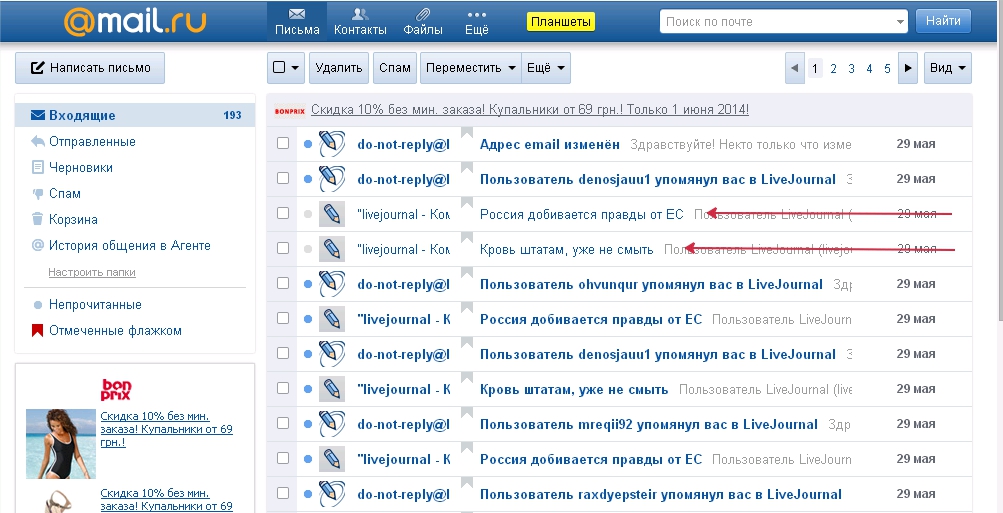Check the raxdyepsteir message checkbox
Screen dimensions: 1003x513
283,493
